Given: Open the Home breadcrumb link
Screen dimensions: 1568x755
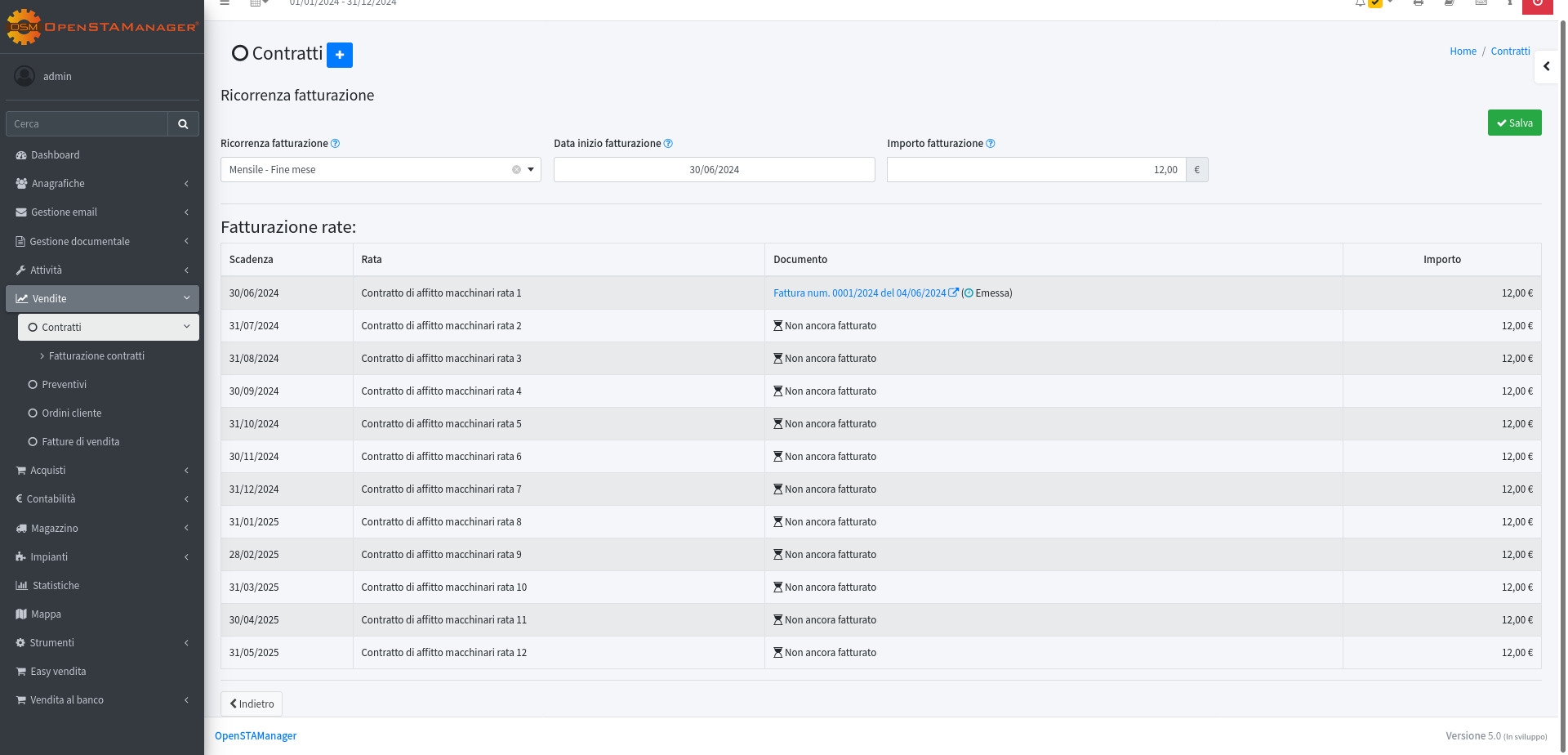Looking at the screenshot, I should click(1462, 51).
